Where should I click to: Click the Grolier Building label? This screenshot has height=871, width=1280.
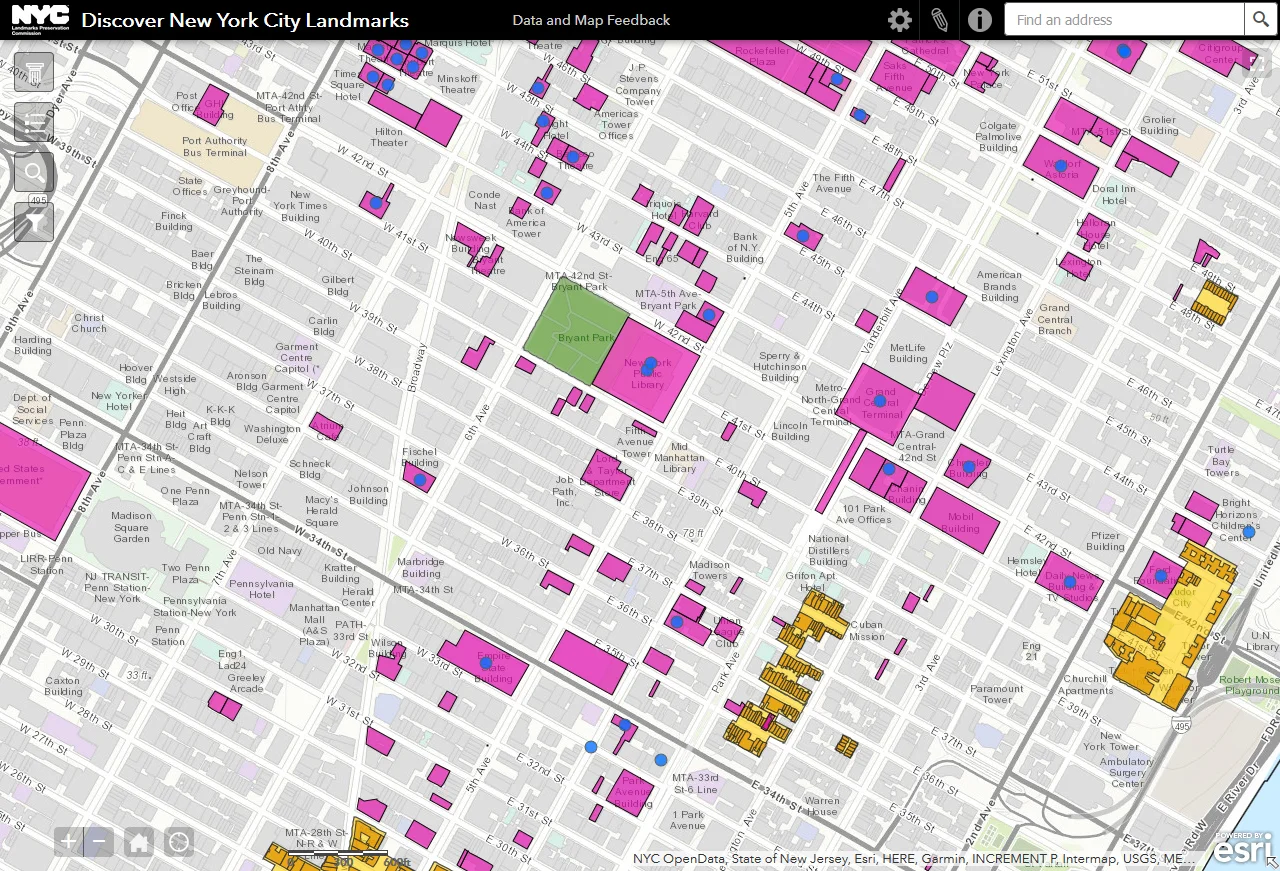coord(1159,125)
